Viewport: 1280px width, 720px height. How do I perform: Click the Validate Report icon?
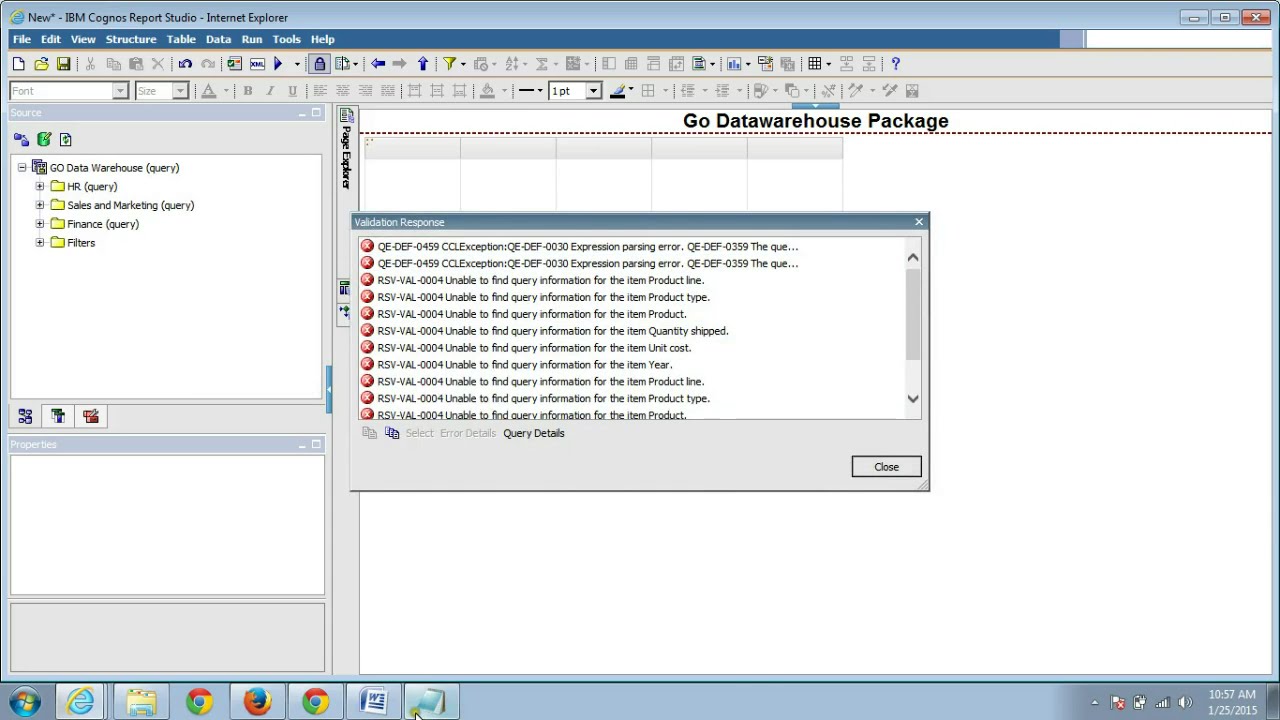[x=234, y=64]
